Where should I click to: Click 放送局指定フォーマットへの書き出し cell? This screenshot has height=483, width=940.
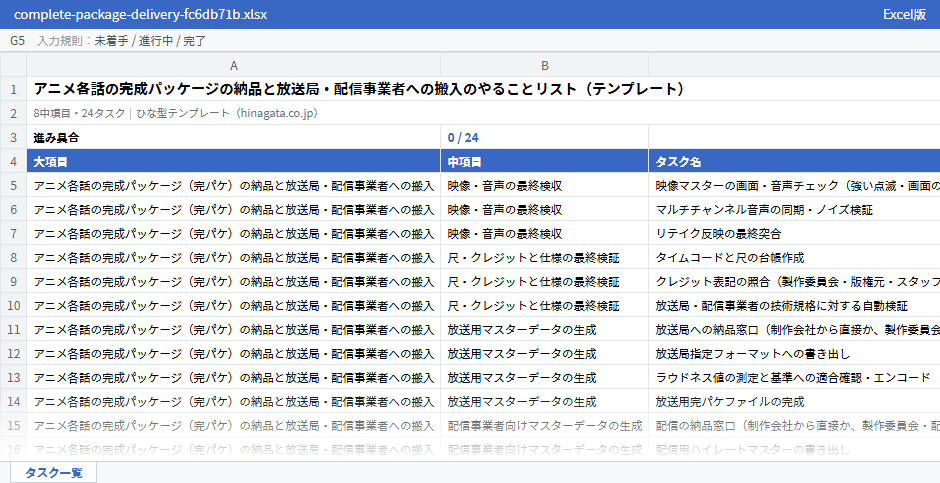[x=794, y=353]
